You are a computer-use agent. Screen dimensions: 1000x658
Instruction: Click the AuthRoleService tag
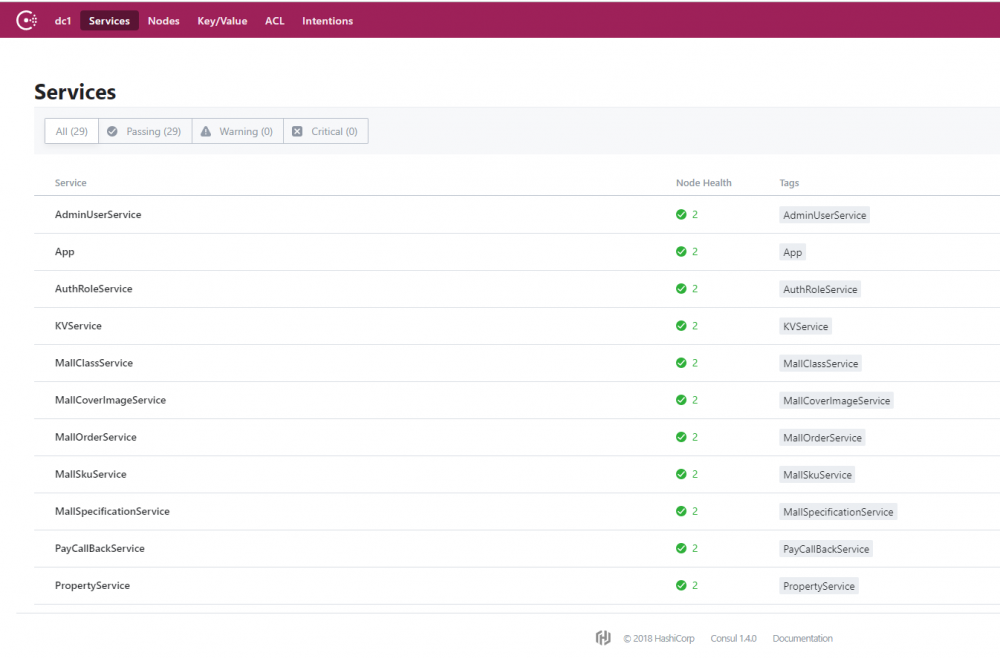(x=820, y=289)
